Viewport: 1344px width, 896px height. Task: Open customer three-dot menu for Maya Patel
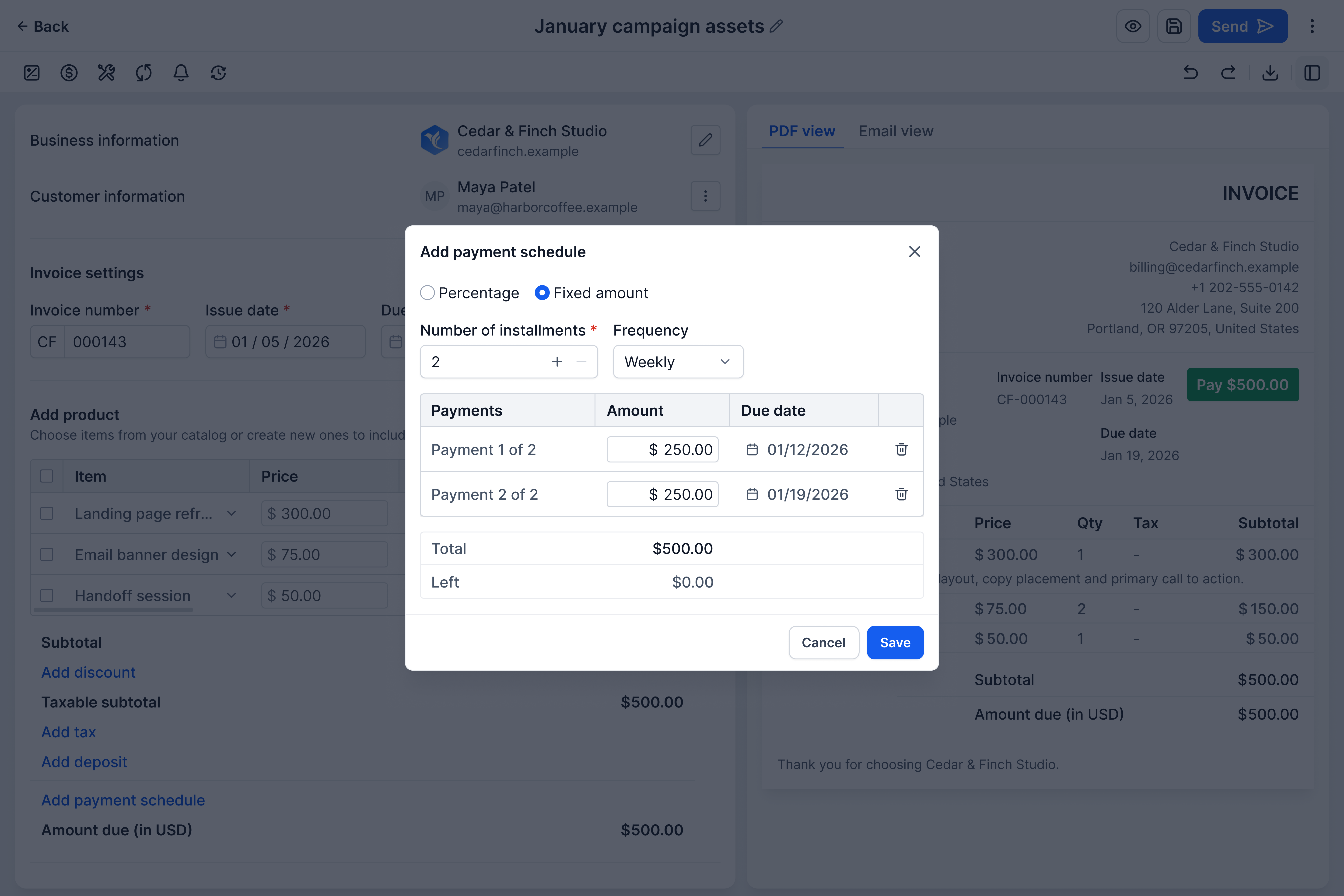point(705,196)
